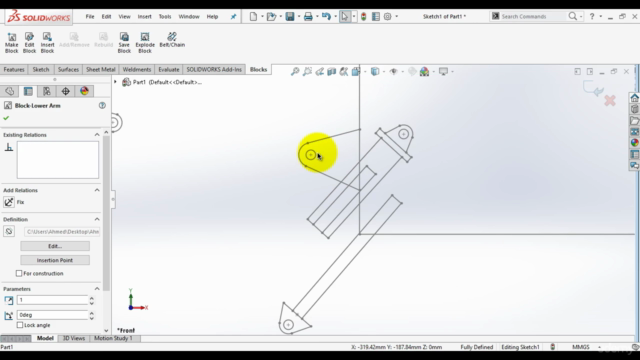Screen dimensions: 640x360
Task: Click inside the Search Commands box
Action: 533,16
